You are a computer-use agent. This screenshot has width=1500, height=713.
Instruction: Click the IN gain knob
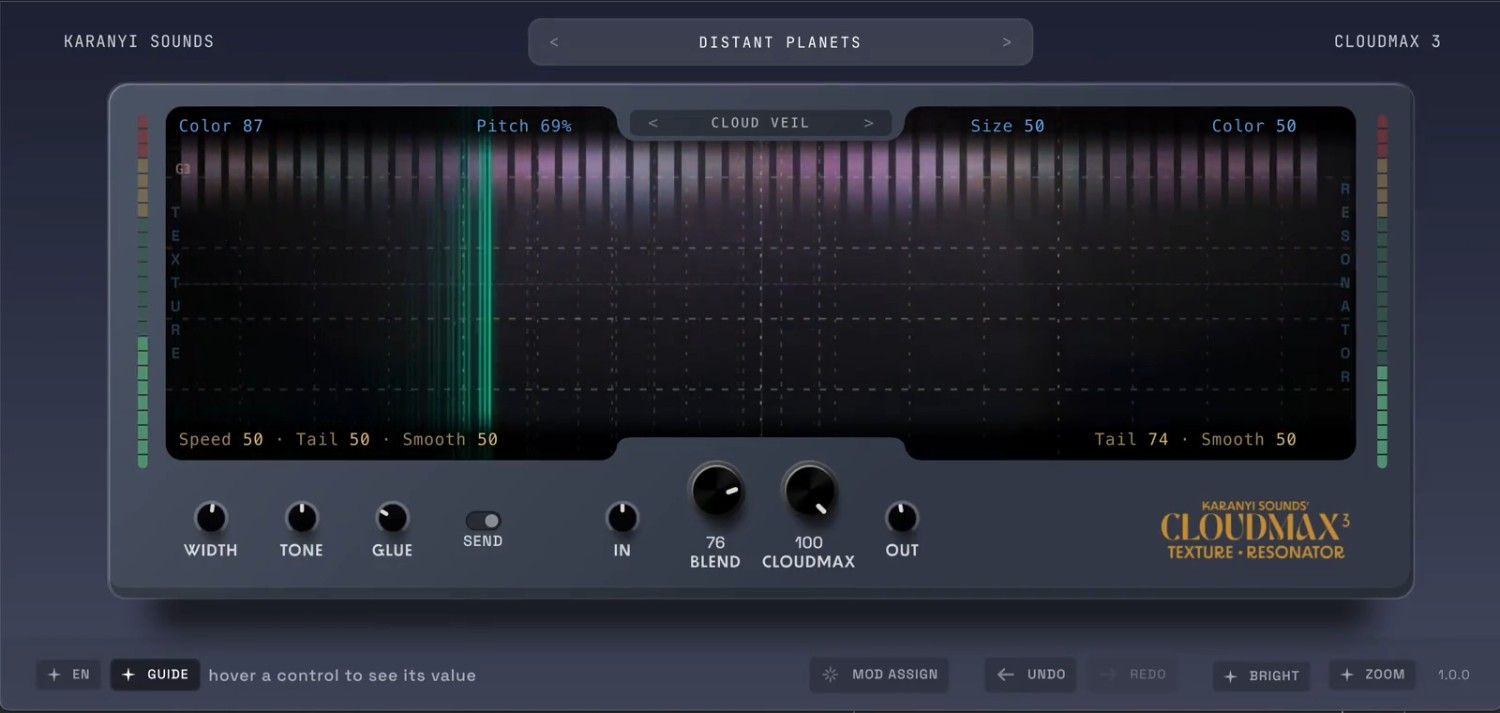[x=622, y=518]
